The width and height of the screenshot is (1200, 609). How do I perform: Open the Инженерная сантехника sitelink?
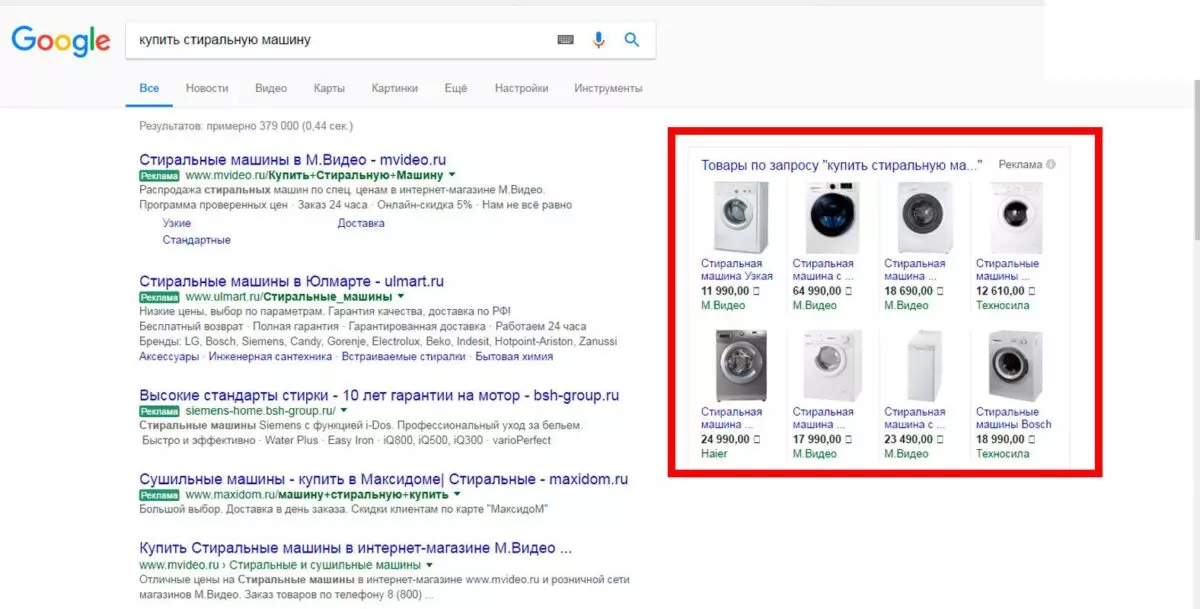tap(271, 356)
